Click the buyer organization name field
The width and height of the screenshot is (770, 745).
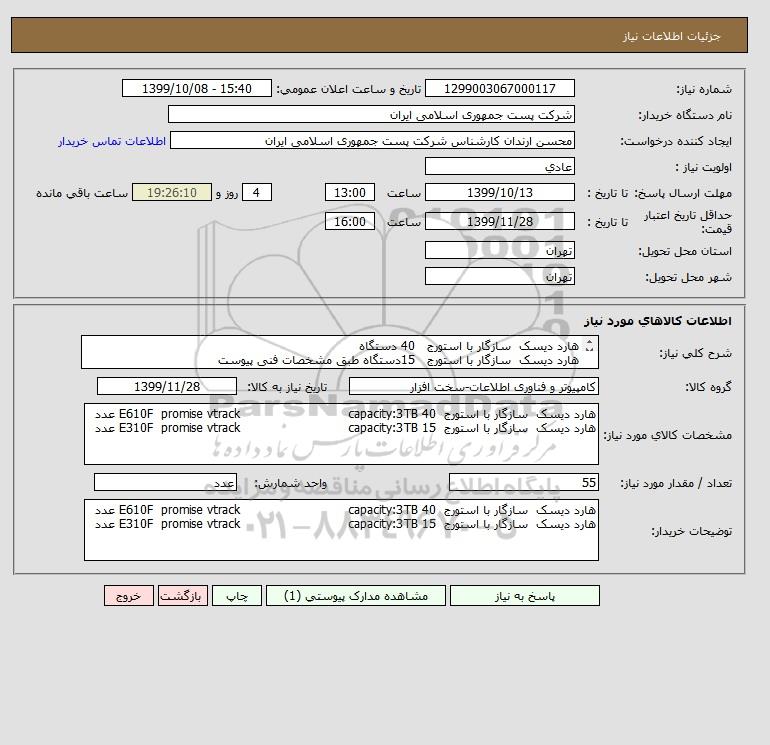click(371, 114)
